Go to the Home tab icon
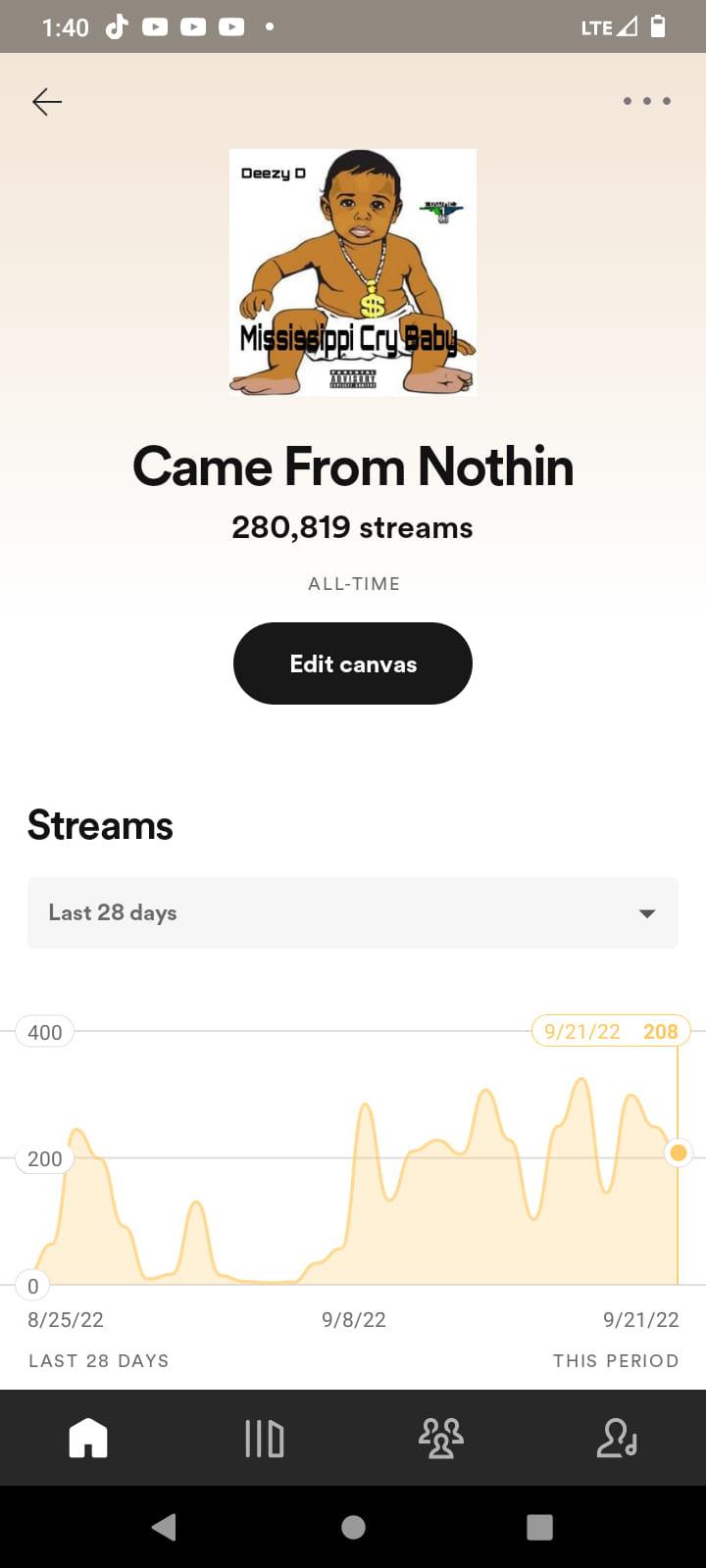706x1568 pixels. pyautogui.click(x=88, y=1439)
